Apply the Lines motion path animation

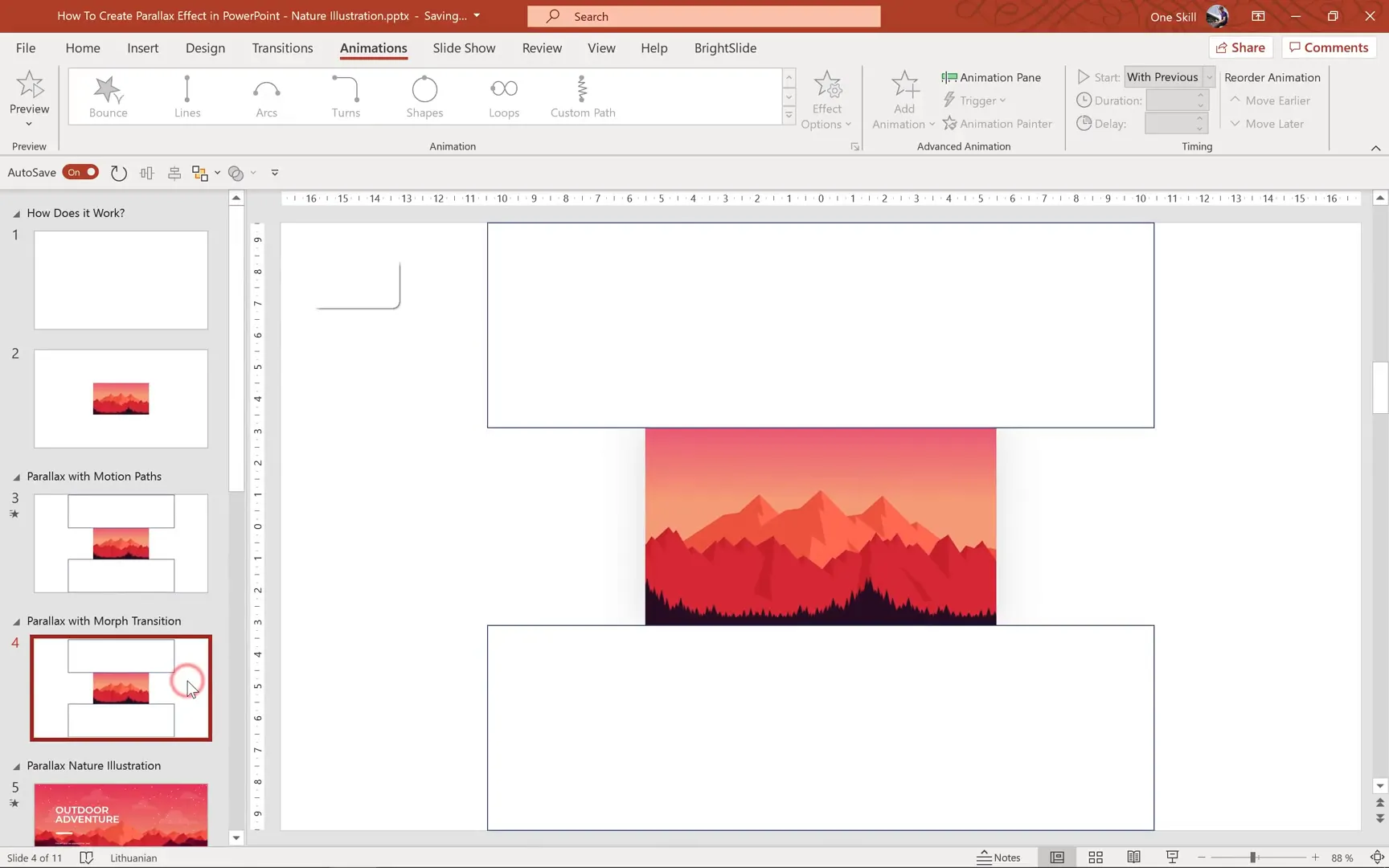click(x=186, y=96)
